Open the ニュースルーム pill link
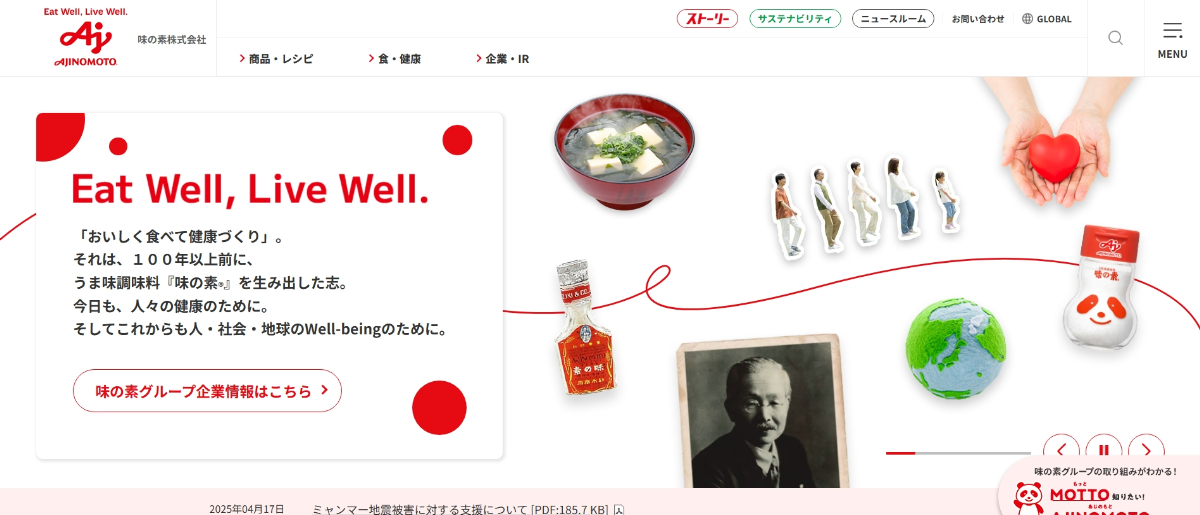Viewport: 1200px width, 515px height. coord(893,19)
